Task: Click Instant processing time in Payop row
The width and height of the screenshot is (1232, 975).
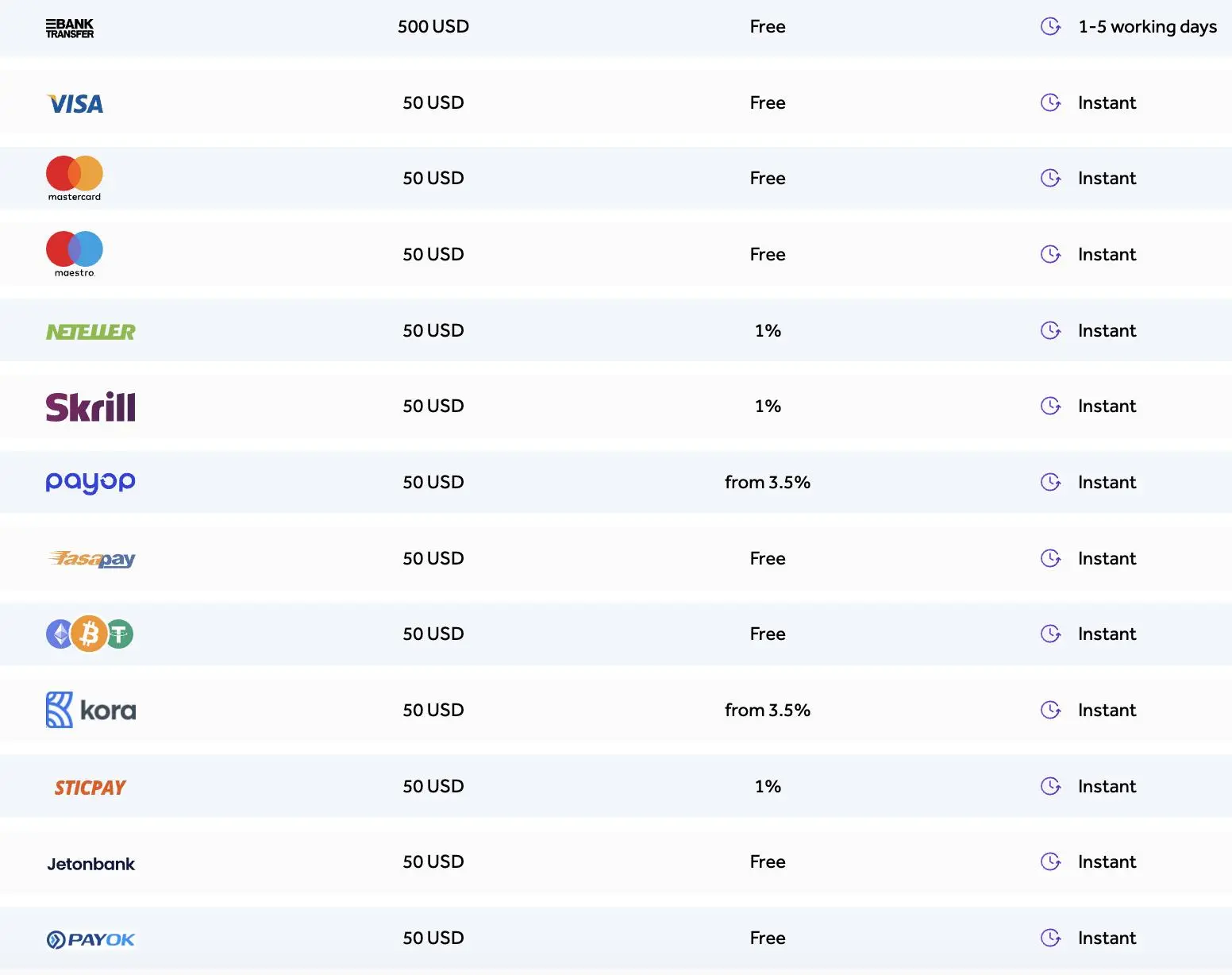Action: coord(1107,482)
